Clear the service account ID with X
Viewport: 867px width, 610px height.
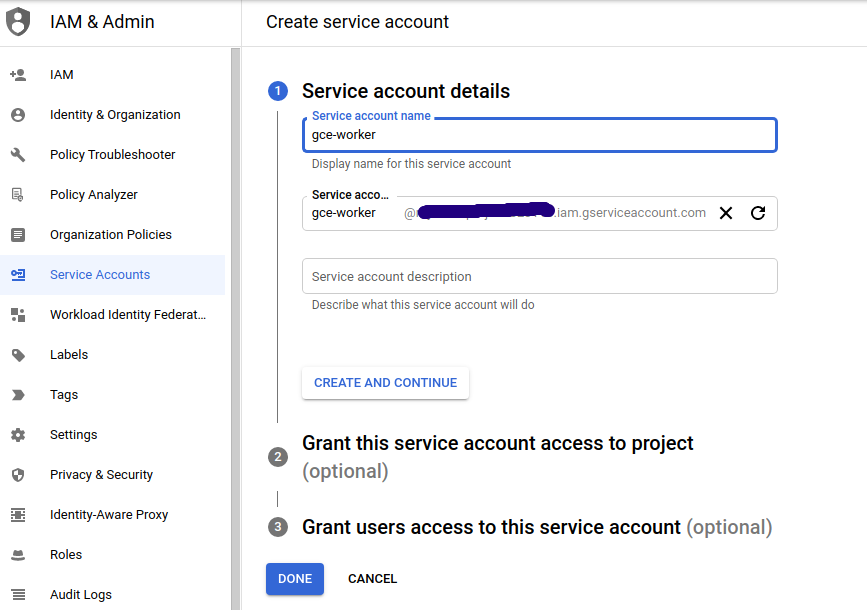[x=726, y=213]
